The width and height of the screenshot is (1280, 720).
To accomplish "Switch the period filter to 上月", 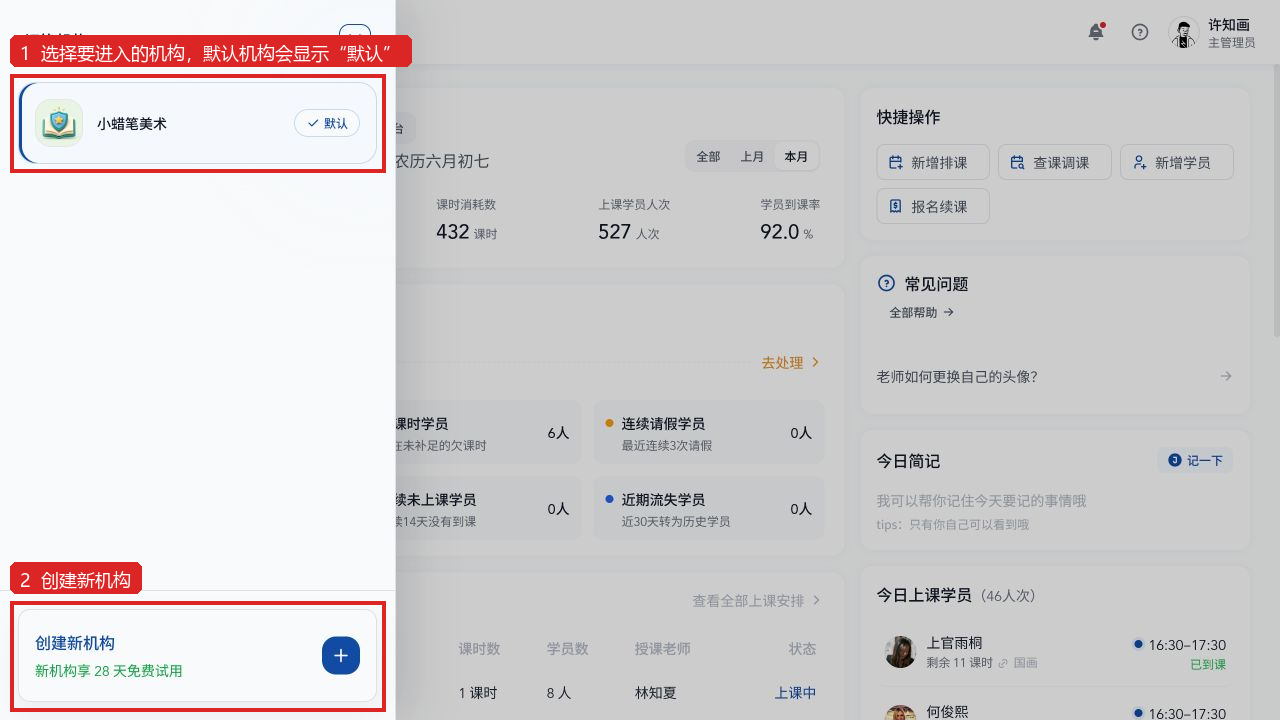I will pos(752,157).
